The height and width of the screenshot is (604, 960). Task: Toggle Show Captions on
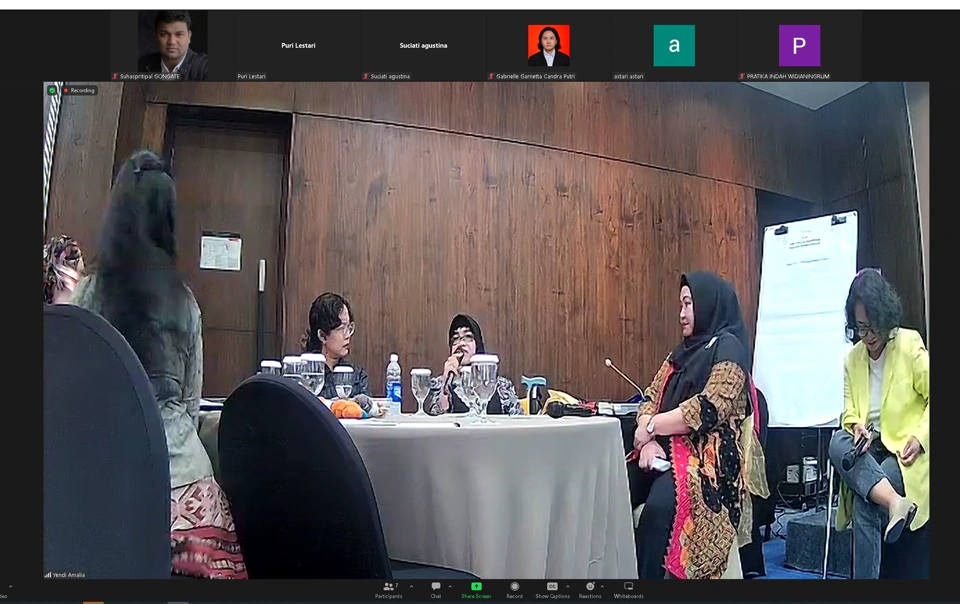tap(552, 589)
